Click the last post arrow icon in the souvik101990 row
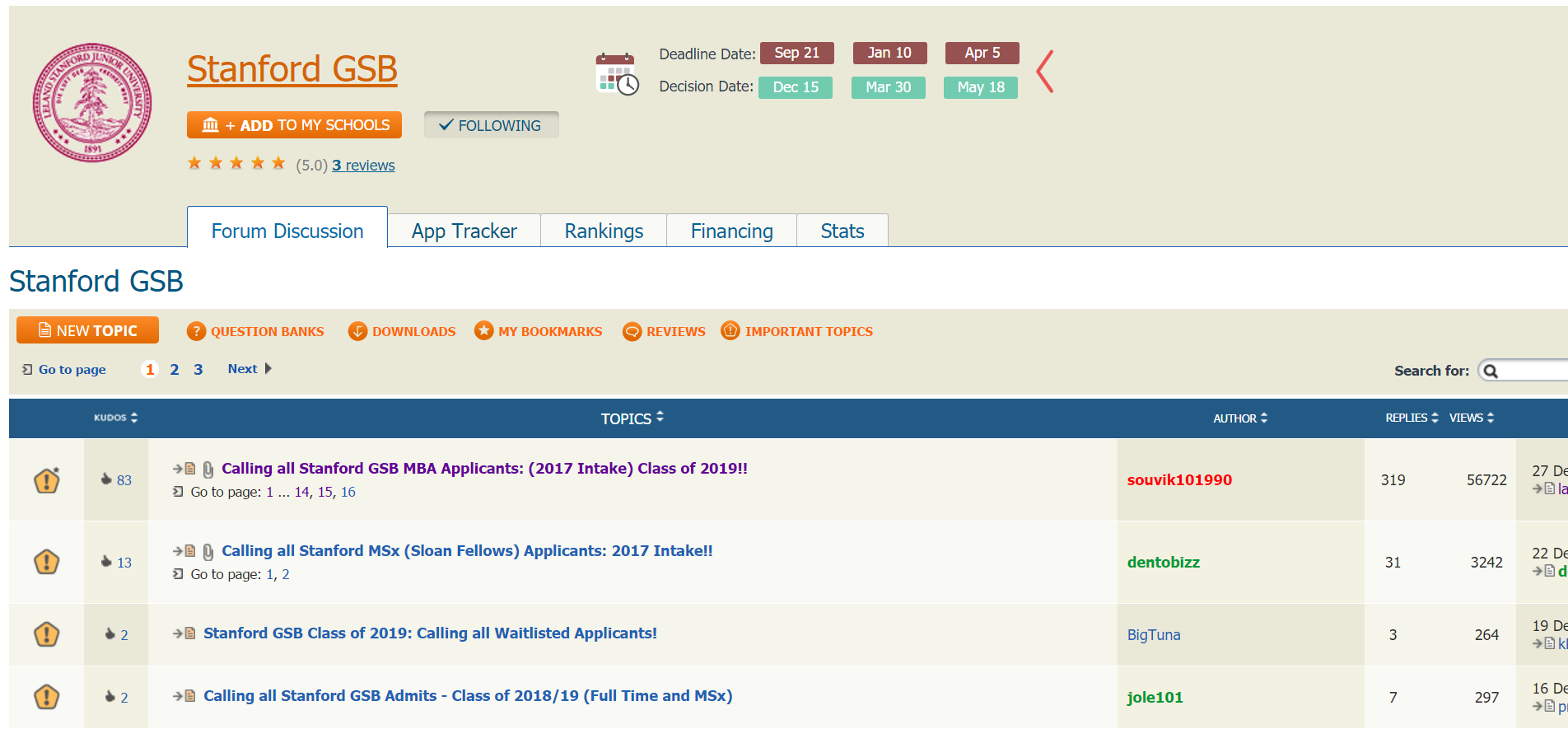Image resolution: width=1568 pixels, height=729 pixels. (x=1543, y=488)
